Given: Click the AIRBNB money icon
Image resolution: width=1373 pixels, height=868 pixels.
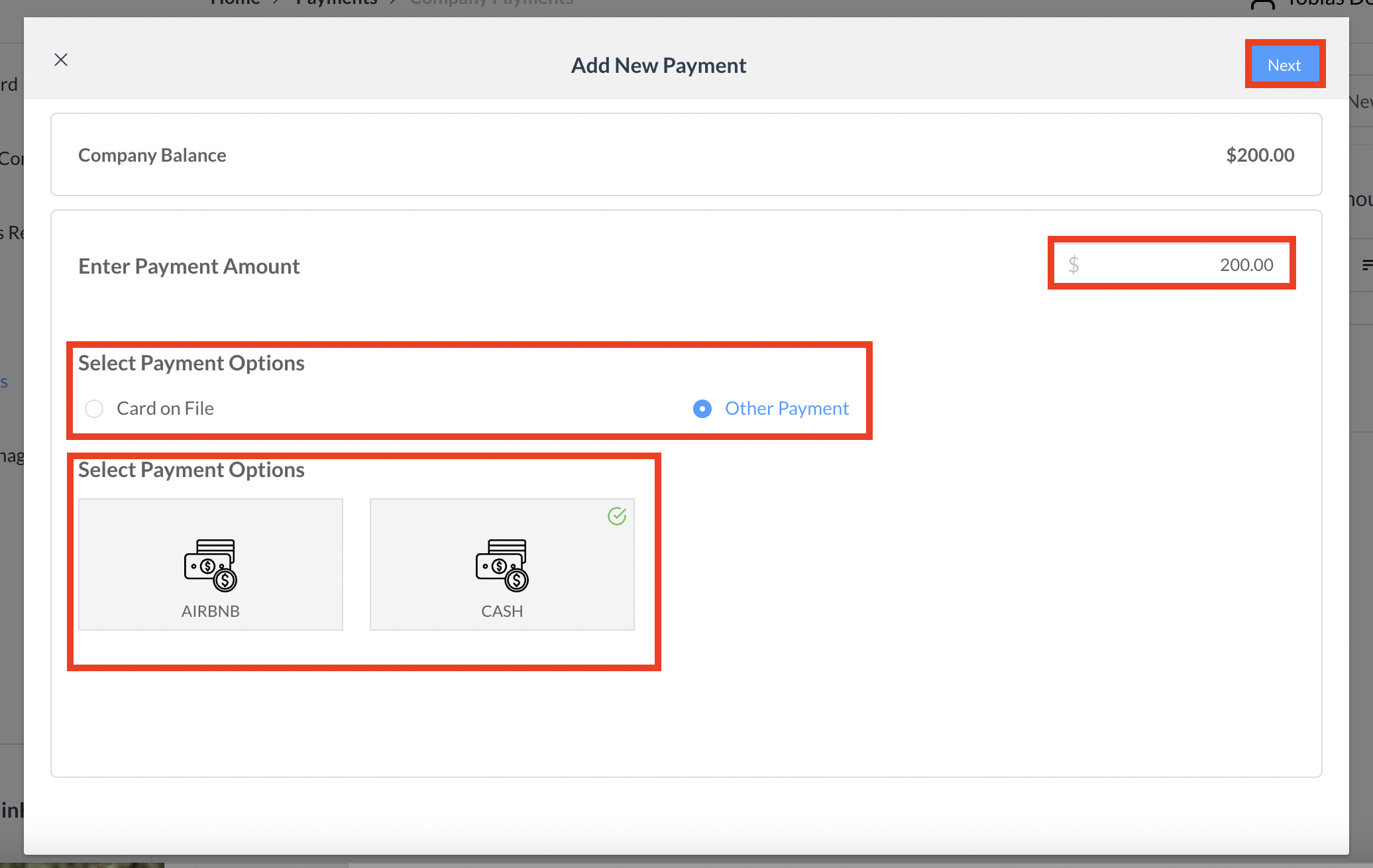Looking at the screenshot, I should (x=211, y=565).
